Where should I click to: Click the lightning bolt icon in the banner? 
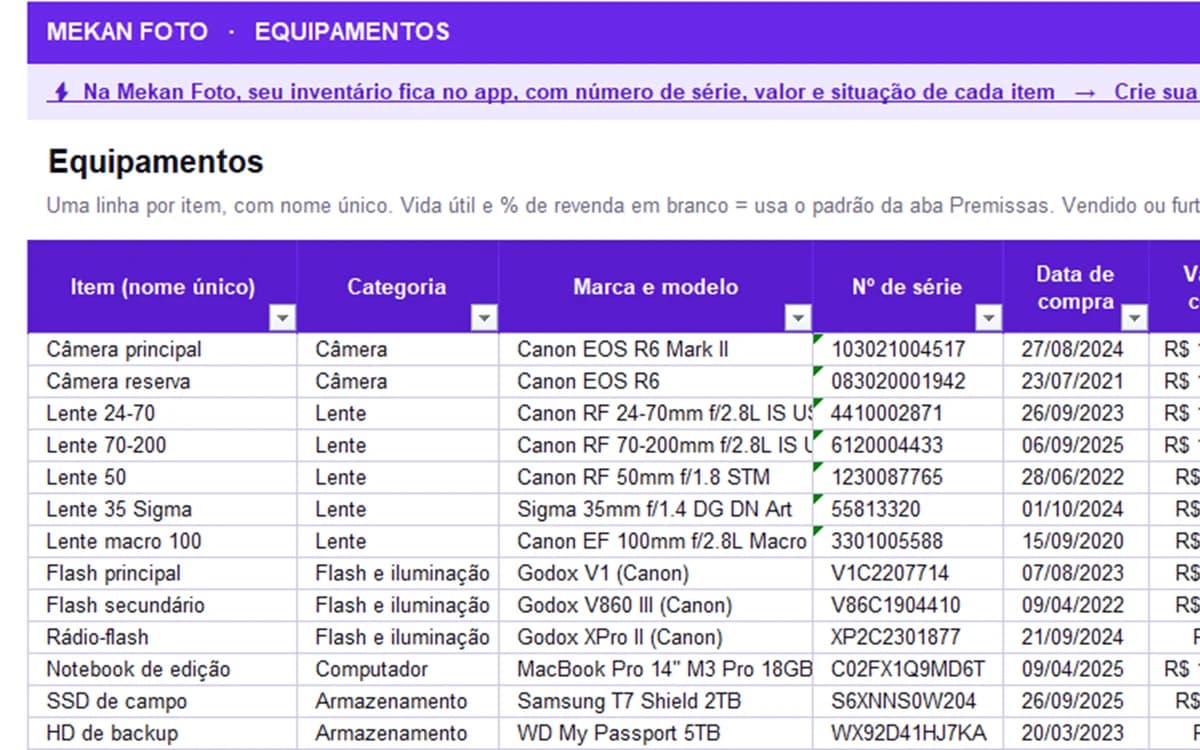point(61,92)
